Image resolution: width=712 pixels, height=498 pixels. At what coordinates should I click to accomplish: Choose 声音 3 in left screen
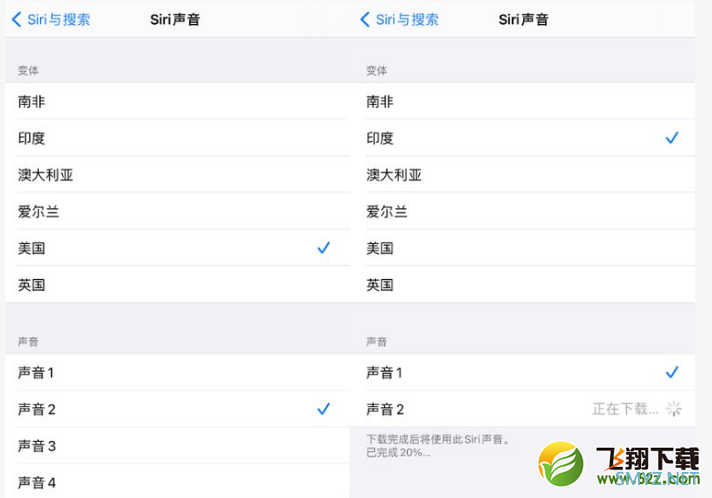pyautogui.click(x=177, y=446)
